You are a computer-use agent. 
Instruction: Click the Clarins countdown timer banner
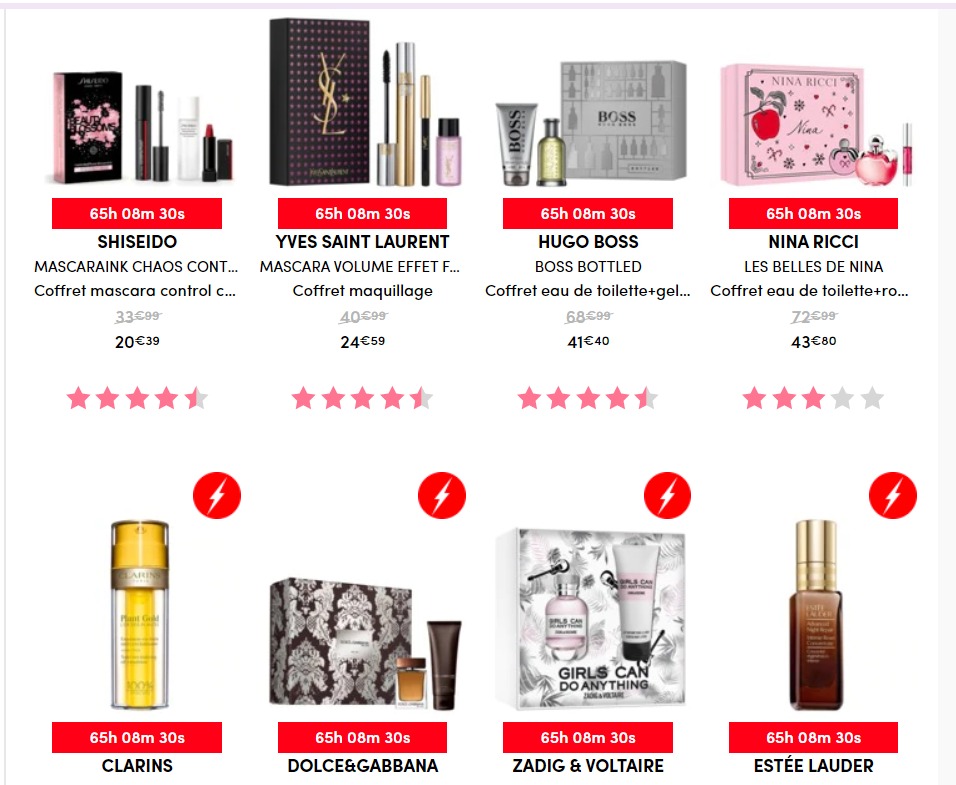tap(137, 737)
